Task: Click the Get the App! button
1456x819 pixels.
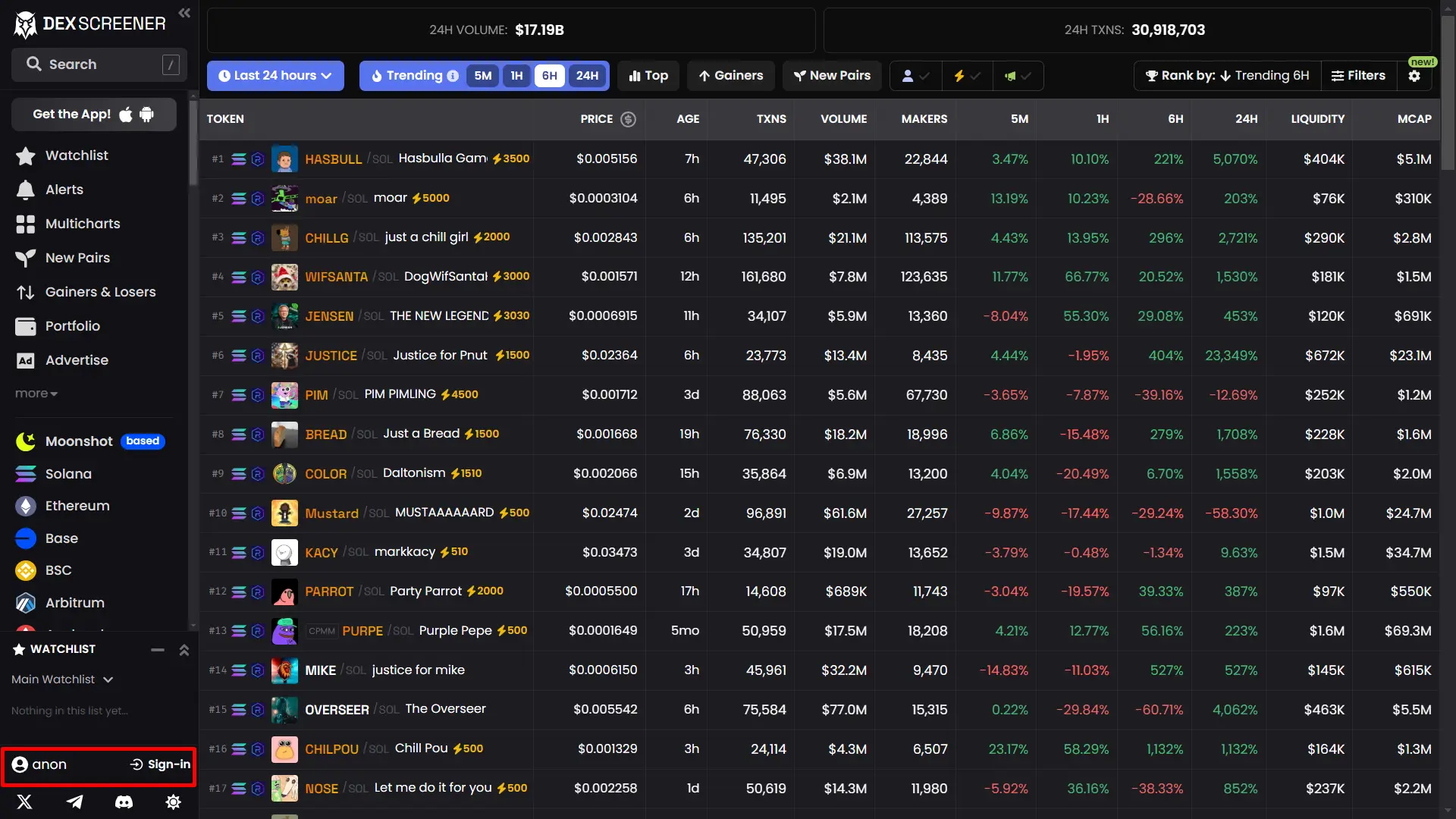Action: tap(94, 115)
